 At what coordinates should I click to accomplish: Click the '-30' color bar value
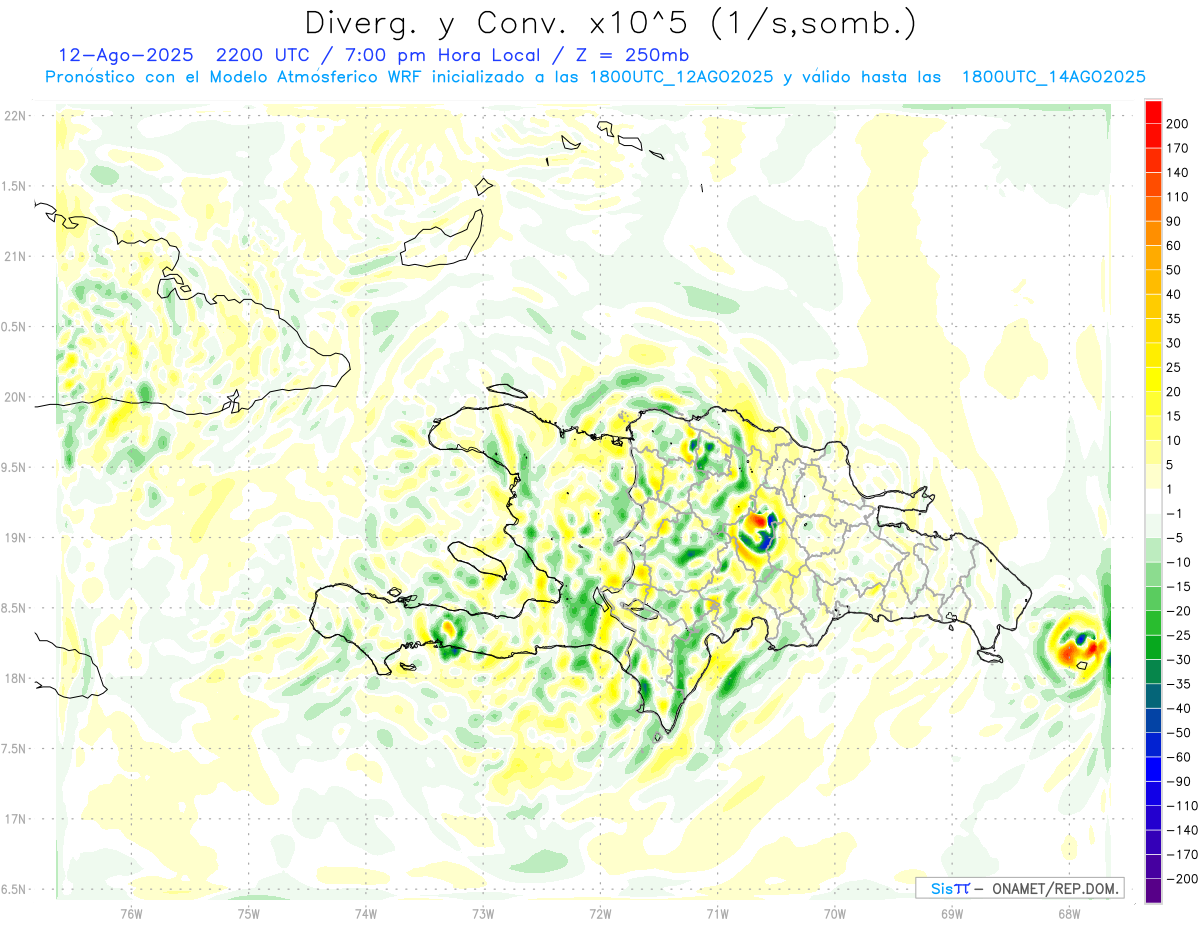pyautogui.click(x=1178, y=660)
